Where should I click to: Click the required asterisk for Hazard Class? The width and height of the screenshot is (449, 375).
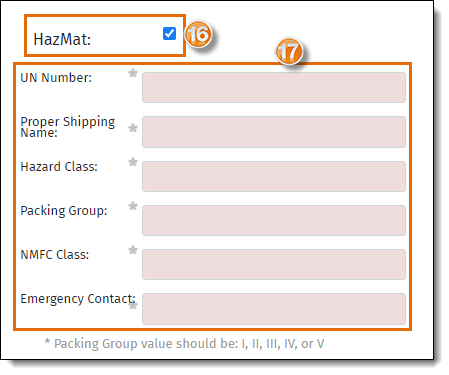tap(133, 162)
